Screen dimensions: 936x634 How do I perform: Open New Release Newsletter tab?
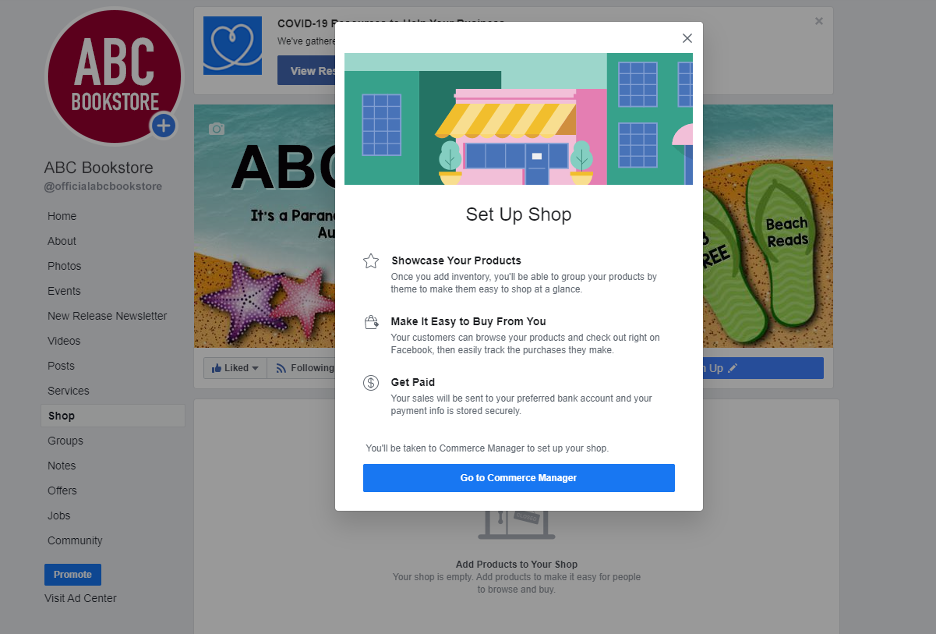coord(107,316)
